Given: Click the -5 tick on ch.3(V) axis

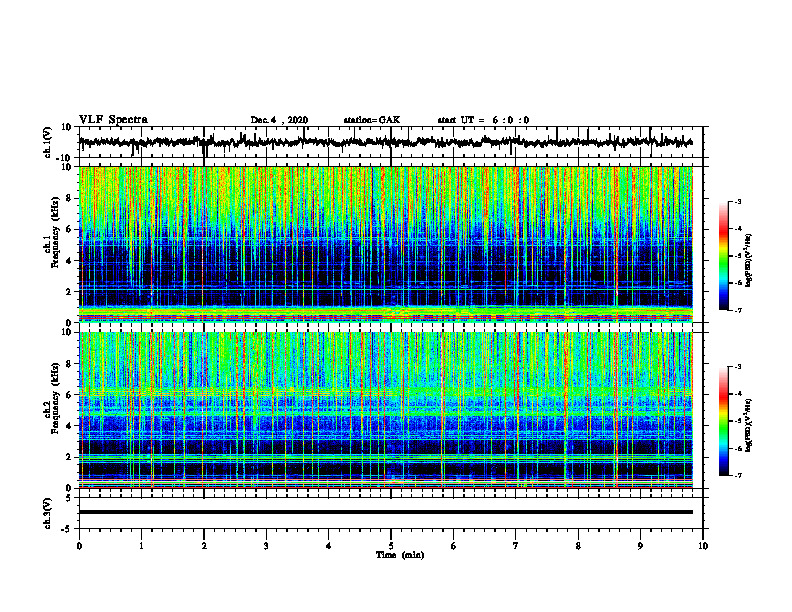Looking at the screenshot, I should 68,529.
